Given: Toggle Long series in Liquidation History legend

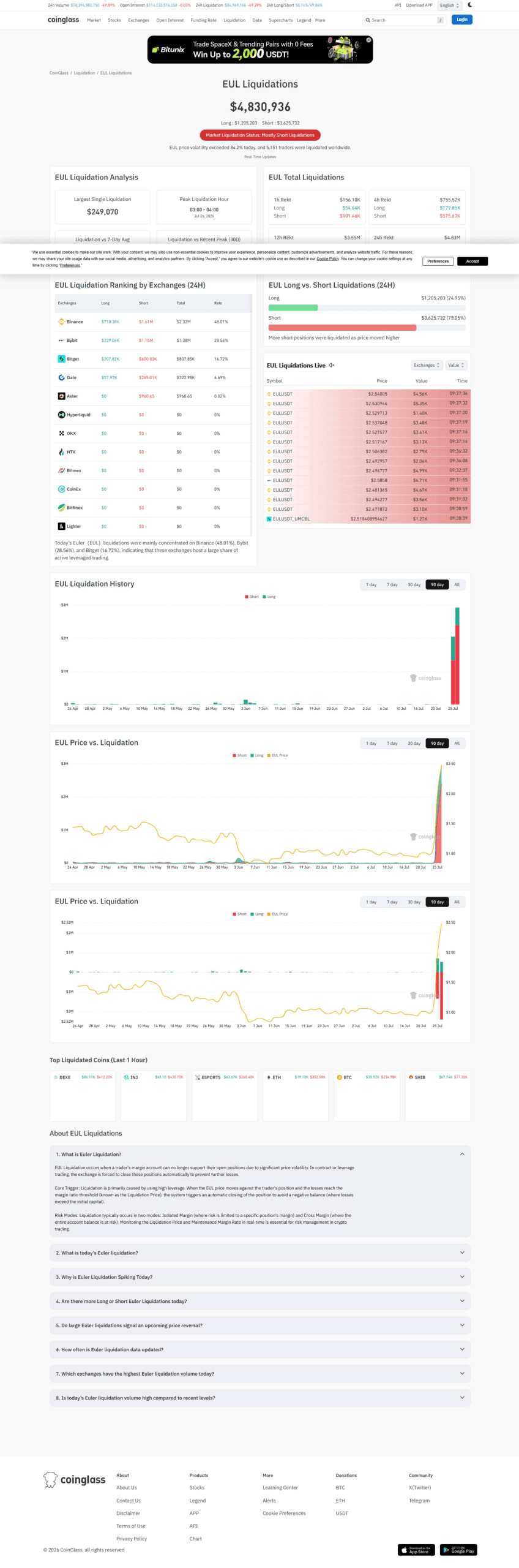Looking at the screenshot, I should pos(269,597).
